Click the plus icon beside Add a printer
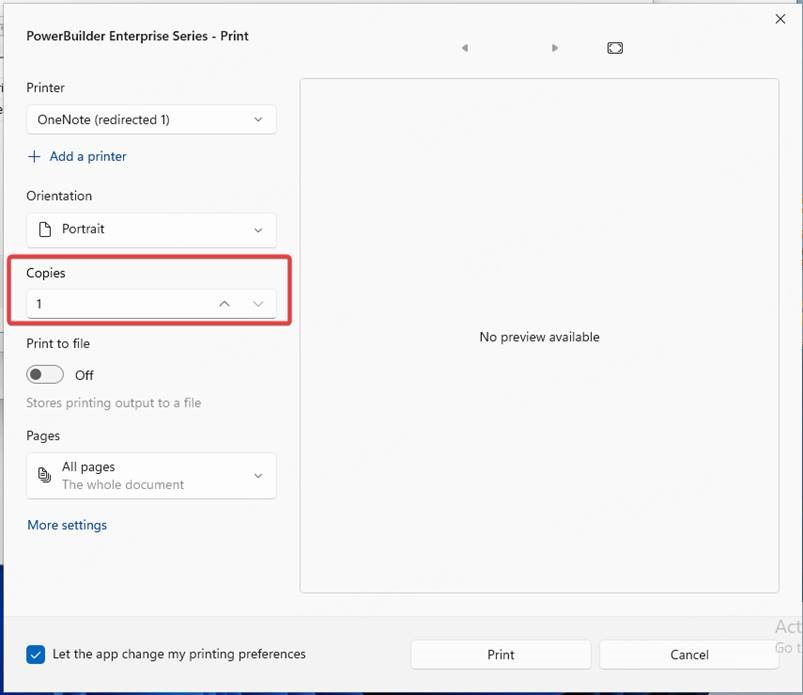 pyautogui.click(x=34, y=156)
